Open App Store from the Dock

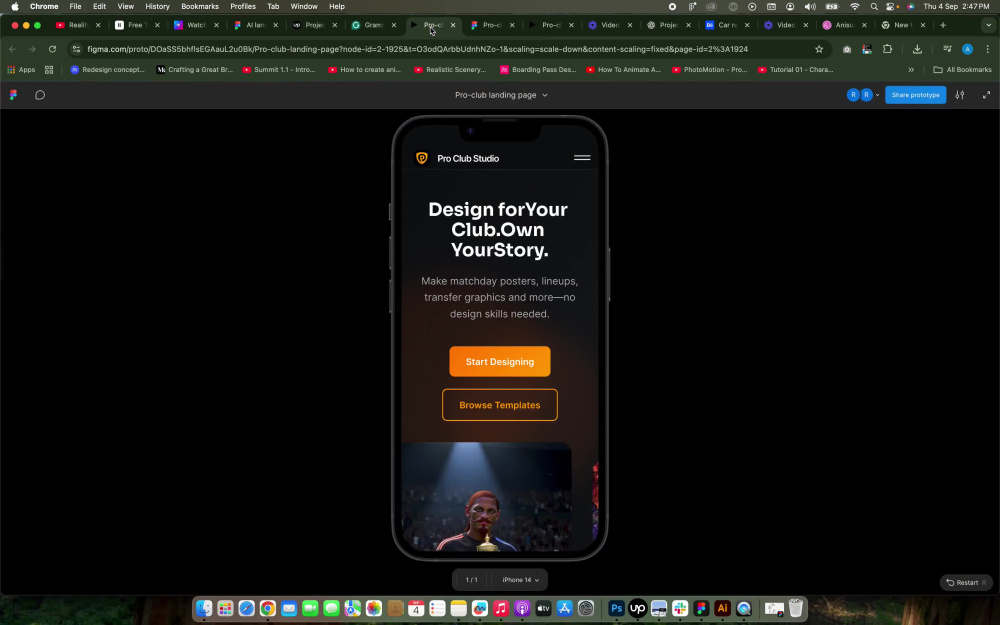coord(564,608)
